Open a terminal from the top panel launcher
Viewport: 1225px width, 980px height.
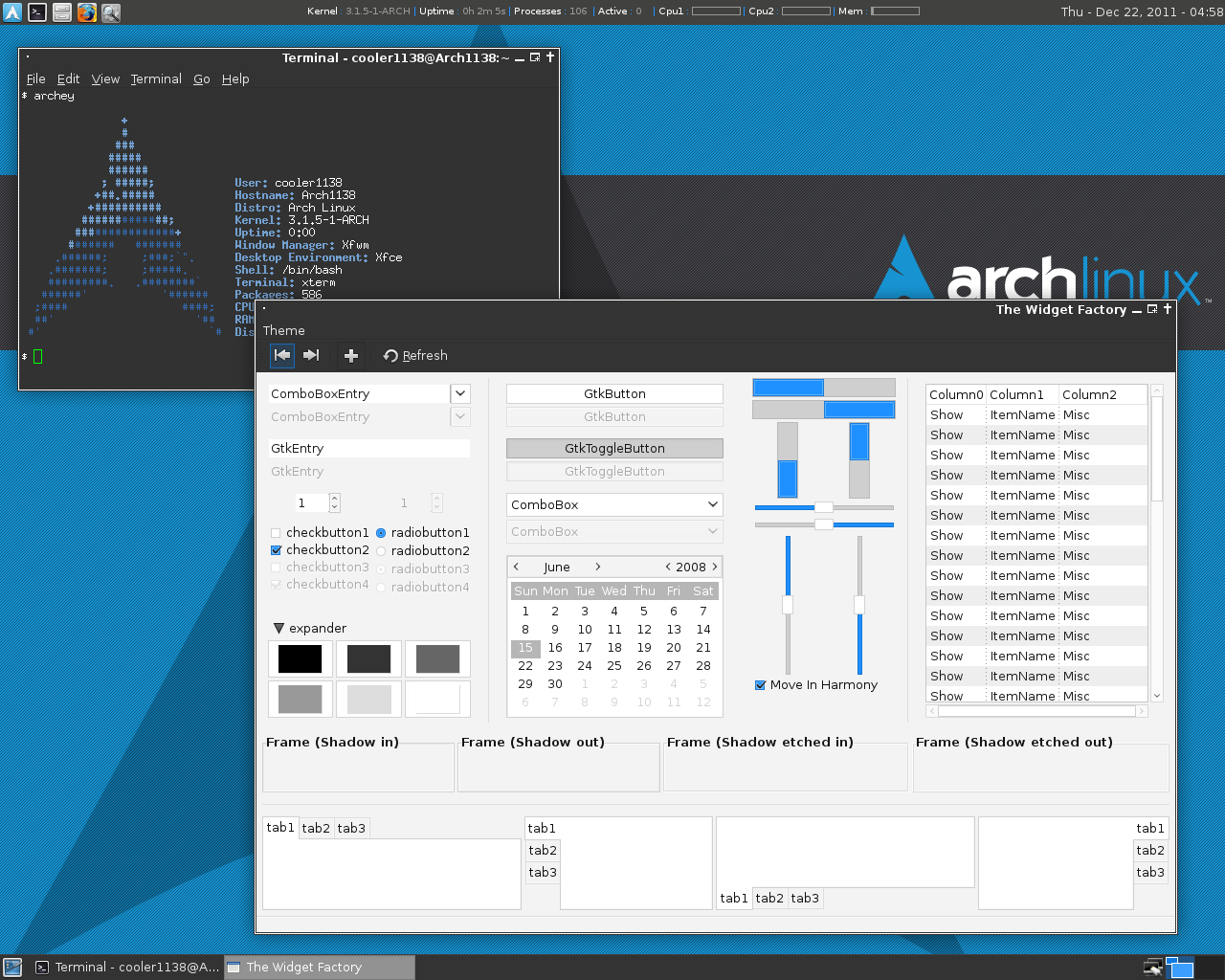click(x=35, y=12)
